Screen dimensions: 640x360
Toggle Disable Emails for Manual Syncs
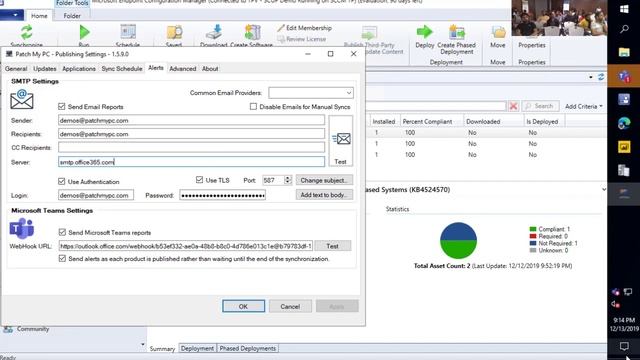253,107
